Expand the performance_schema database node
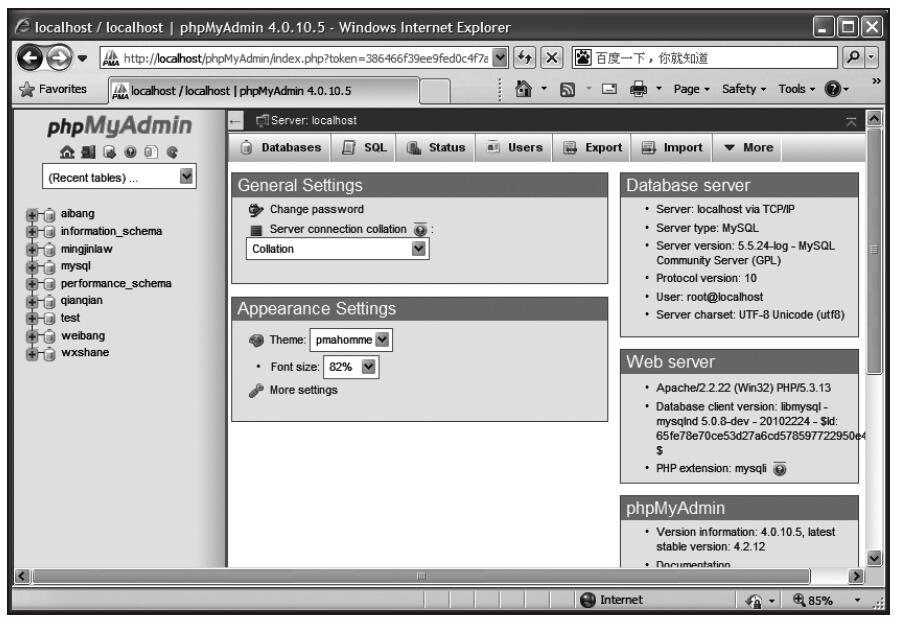The height and width of the screenshot is (624, 900). [x=32, y=284]
